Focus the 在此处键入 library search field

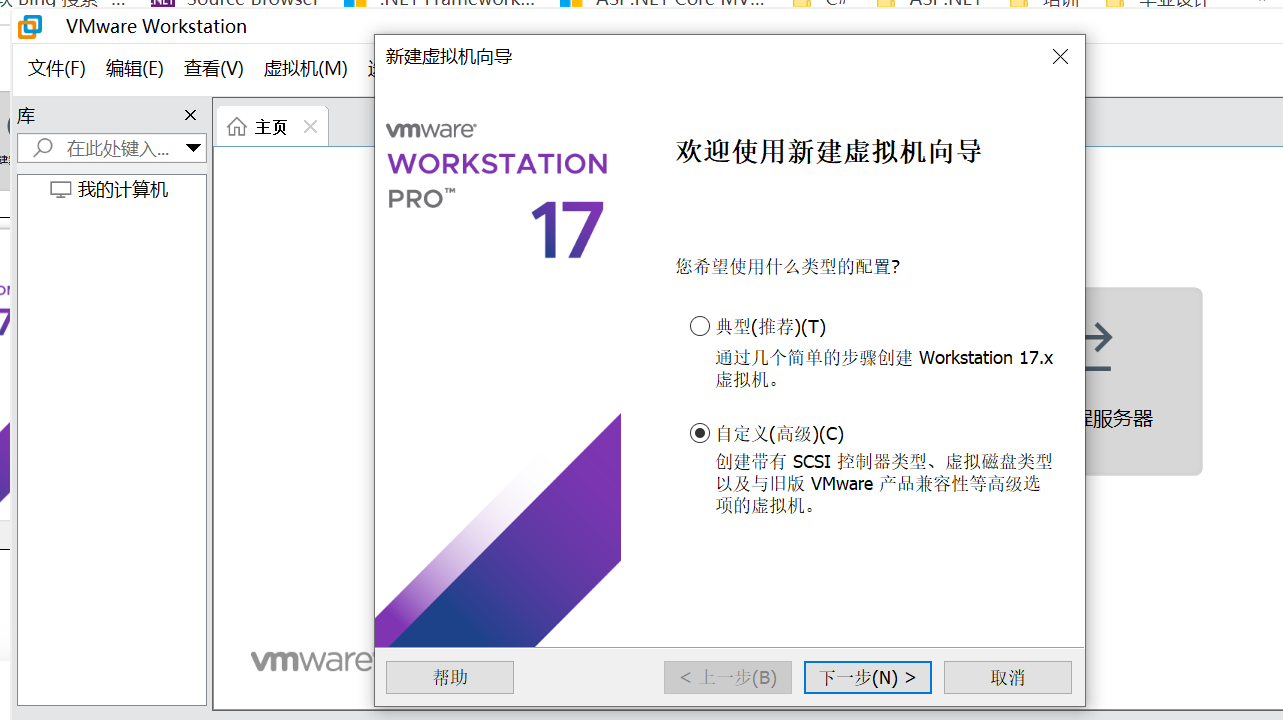pos(112,148)
